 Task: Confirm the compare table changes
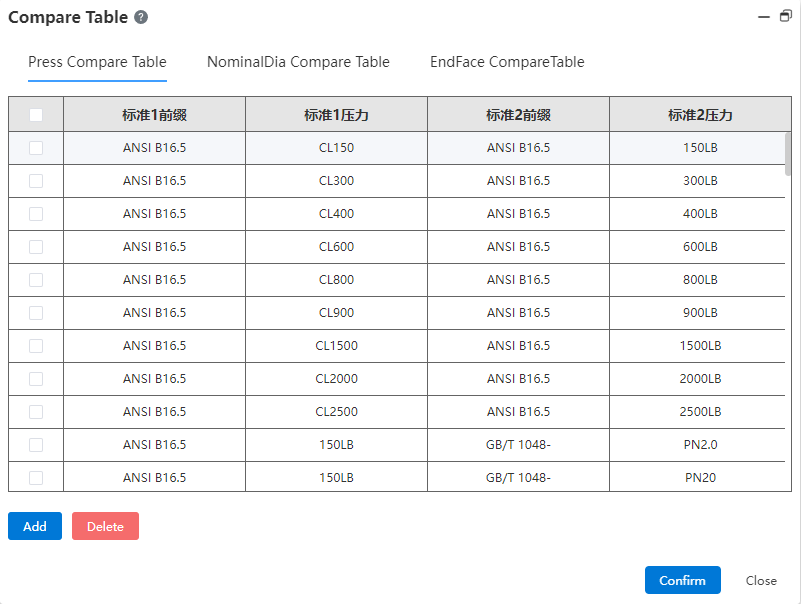point(682,580)
